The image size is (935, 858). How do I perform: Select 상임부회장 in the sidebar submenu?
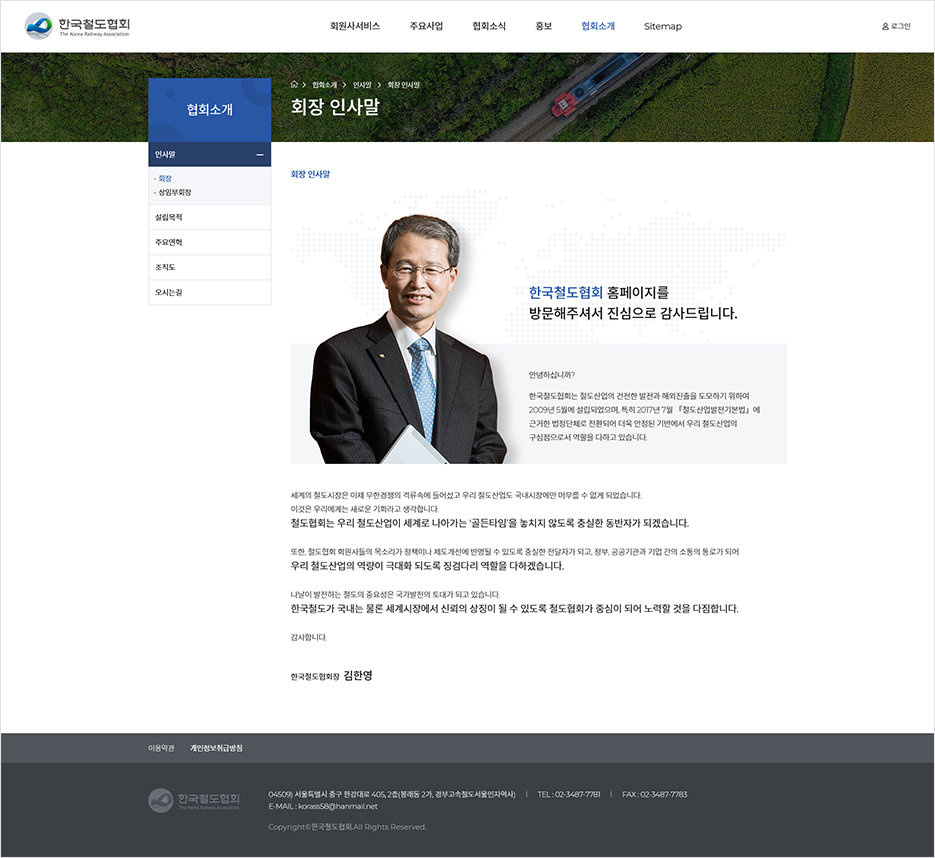point(174,192)
